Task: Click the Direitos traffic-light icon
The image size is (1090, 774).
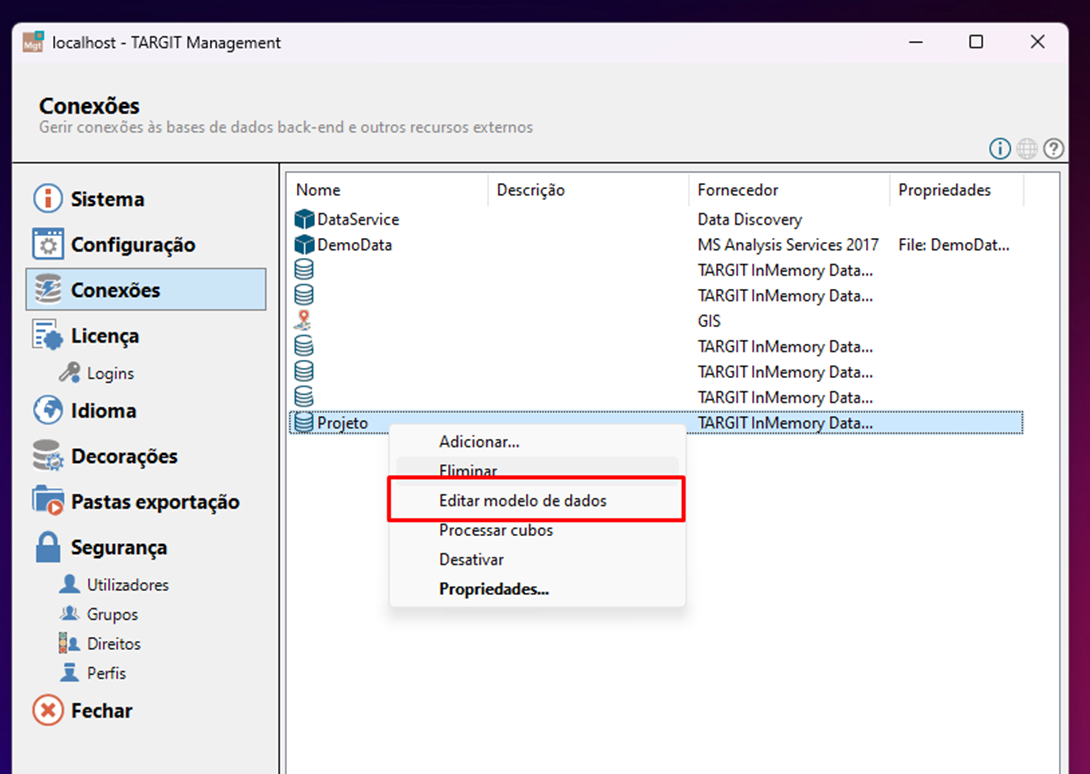Action: pyautogui.click(x=70, y=643)
